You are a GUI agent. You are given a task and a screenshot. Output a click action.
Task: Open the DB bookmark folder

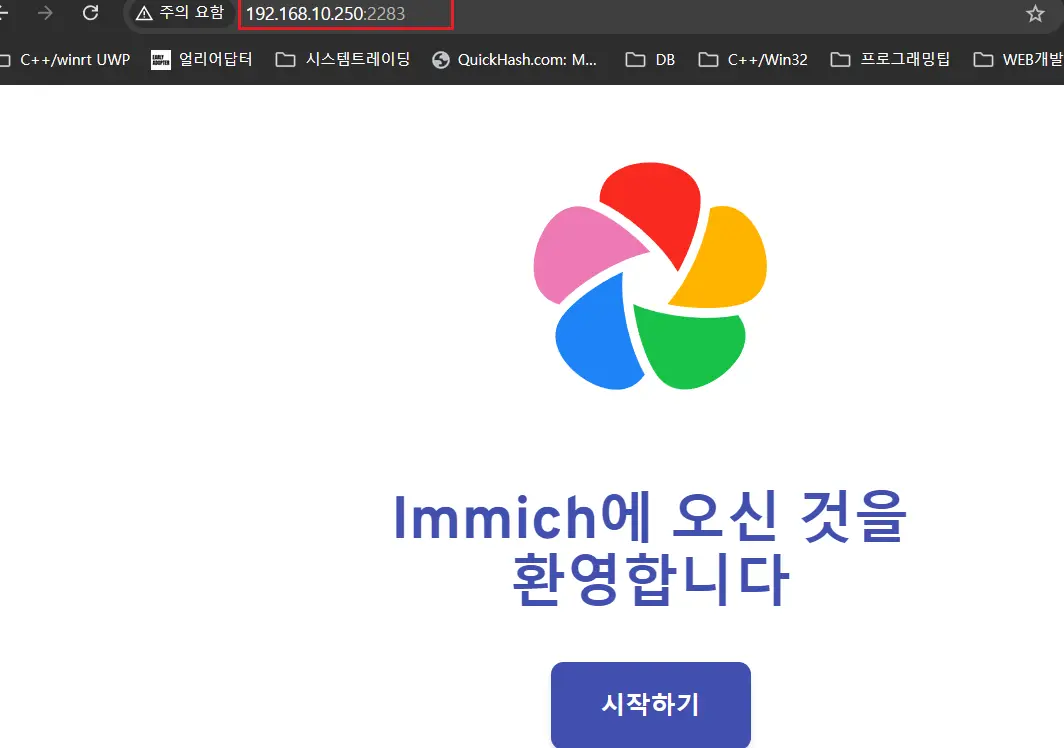651,60
